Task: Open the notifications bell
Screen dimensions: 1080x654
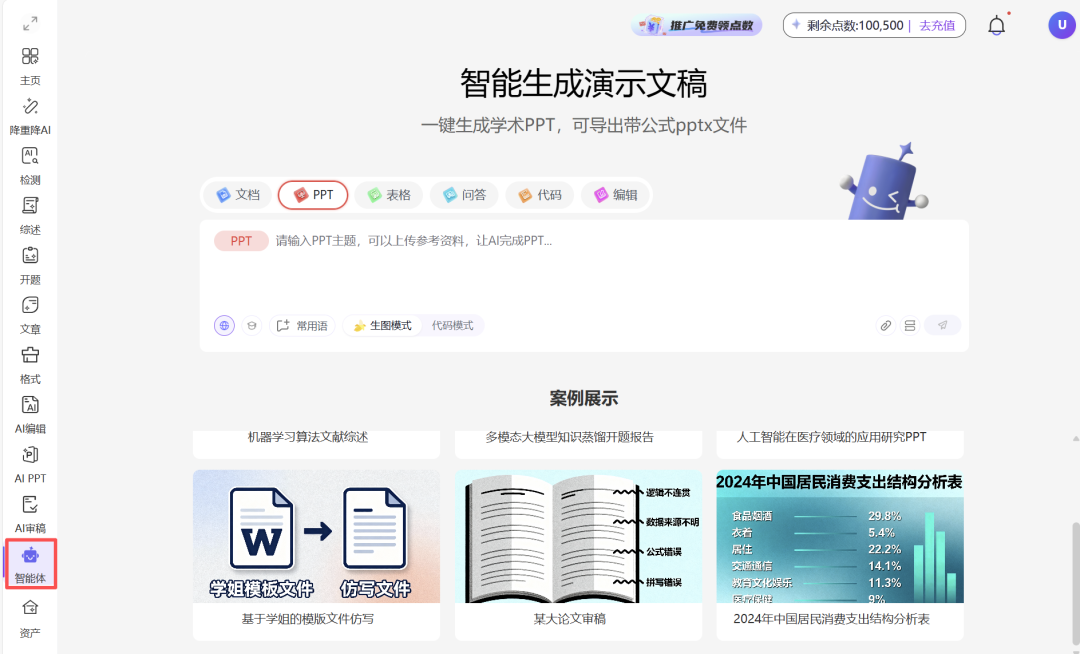Action: [996, 25]
